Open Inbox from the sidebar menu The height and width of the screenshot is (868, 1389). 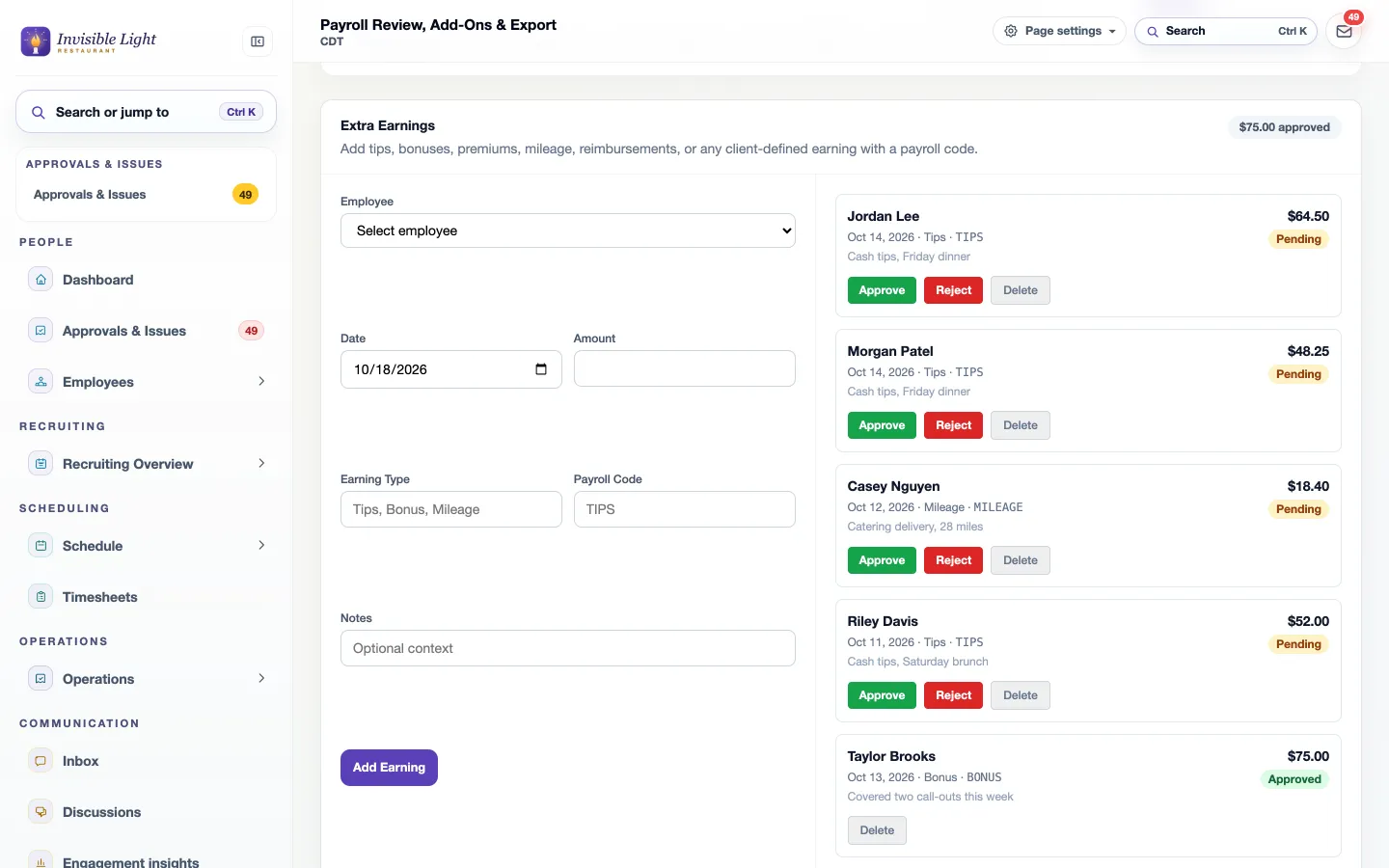(x=146, y=761)
